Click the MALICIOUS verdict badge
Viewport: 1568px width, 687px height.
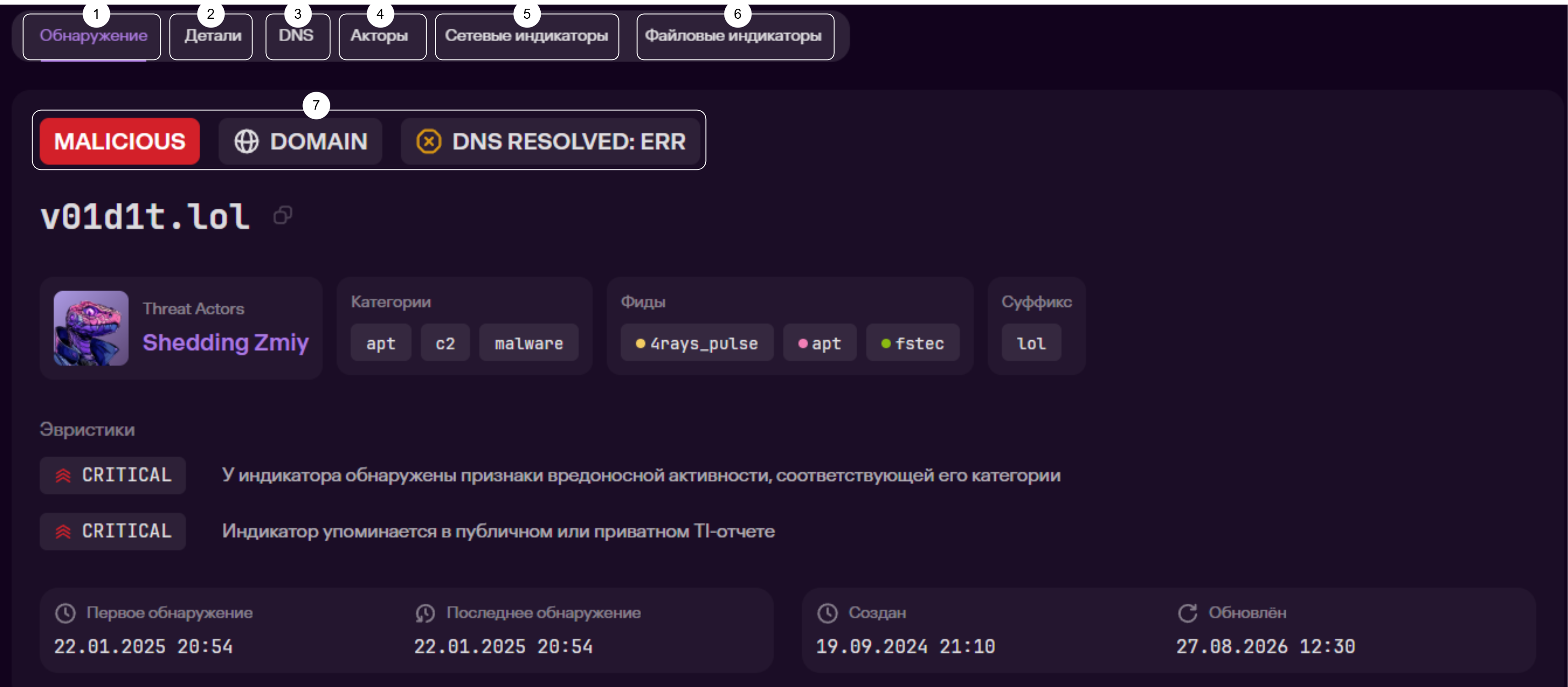120,141
